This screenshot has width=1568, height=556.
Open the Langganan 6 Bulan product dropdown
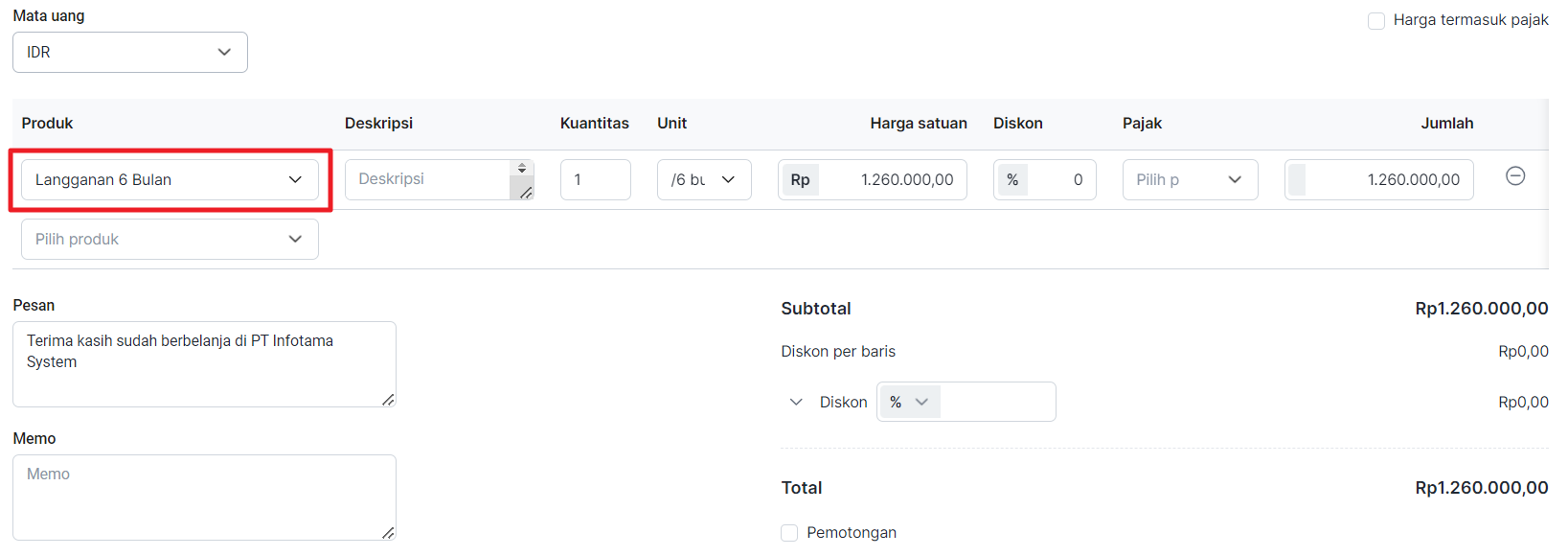pos(170,180)
